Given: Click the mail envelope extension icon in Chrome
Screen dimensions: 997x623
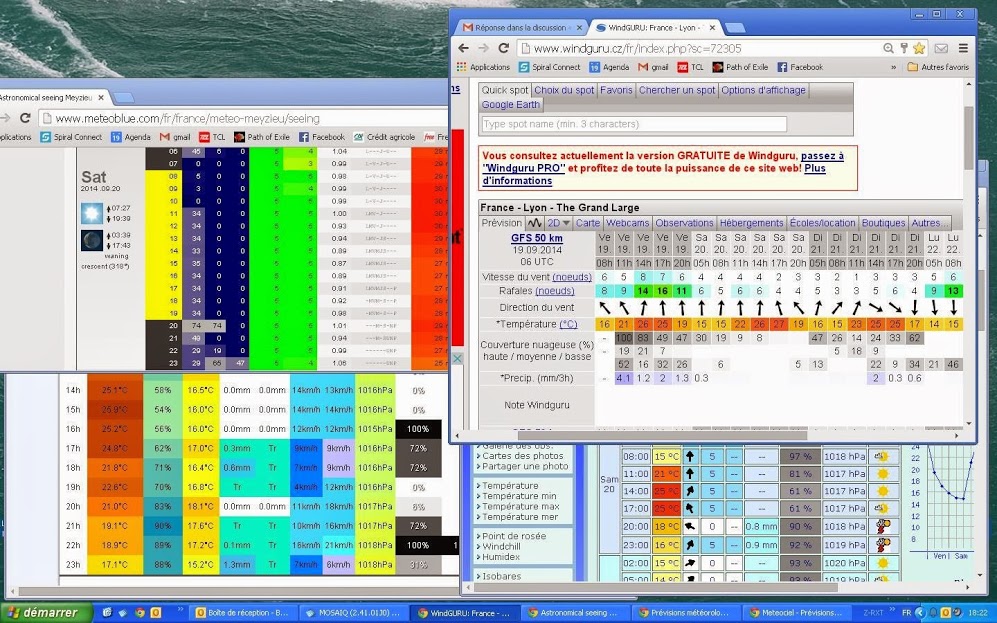Looking at the screenshot, I should (941, 48).
